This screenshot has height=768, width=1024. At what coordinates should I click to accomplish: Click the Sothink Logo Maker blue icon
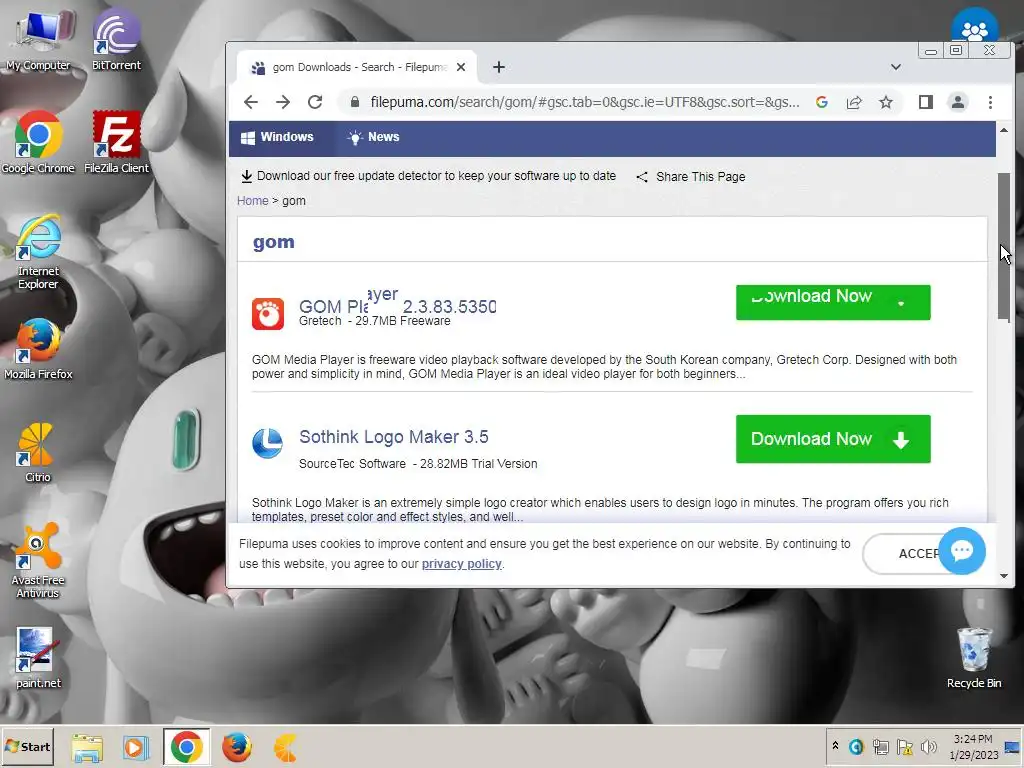point(268,443)
